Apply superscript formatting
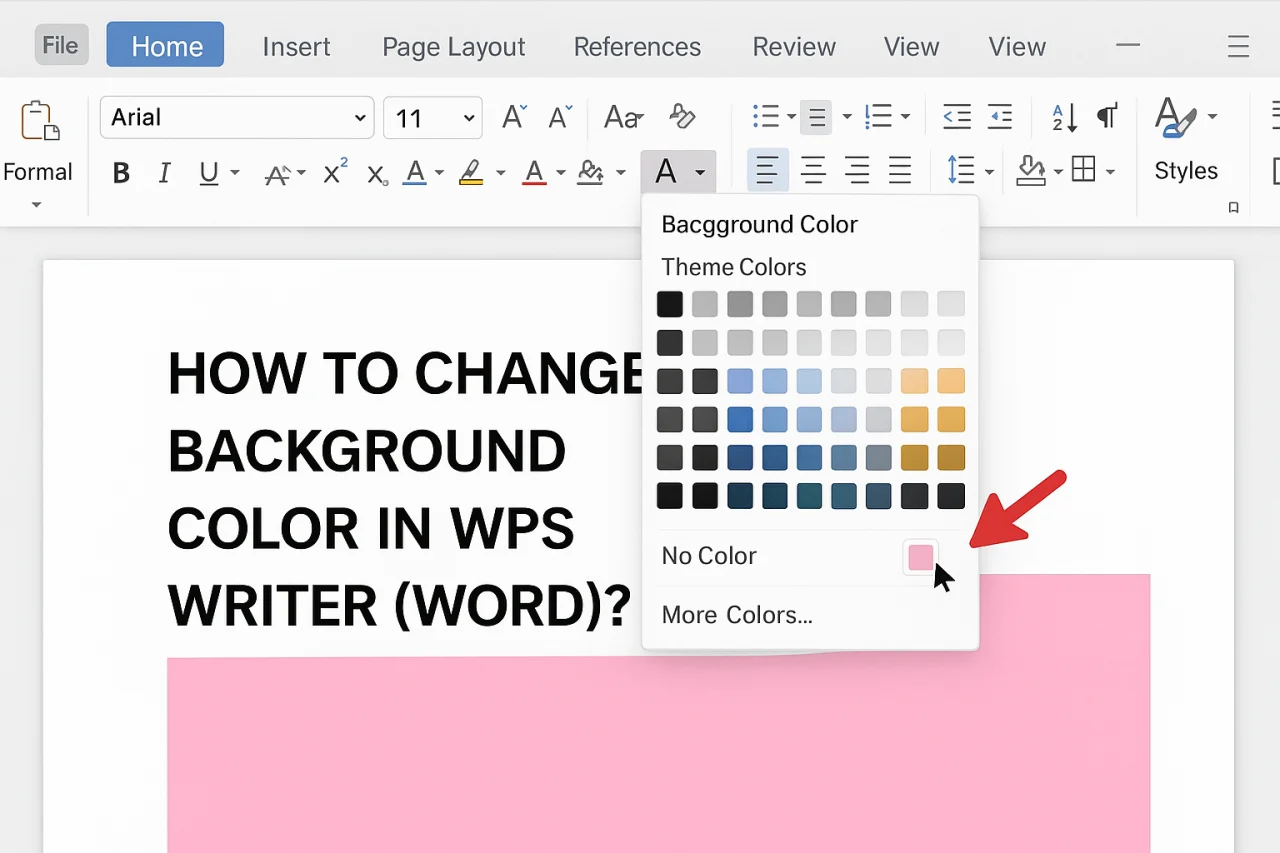This screenshot has height=853, width=1280. (x=335, y=172)
